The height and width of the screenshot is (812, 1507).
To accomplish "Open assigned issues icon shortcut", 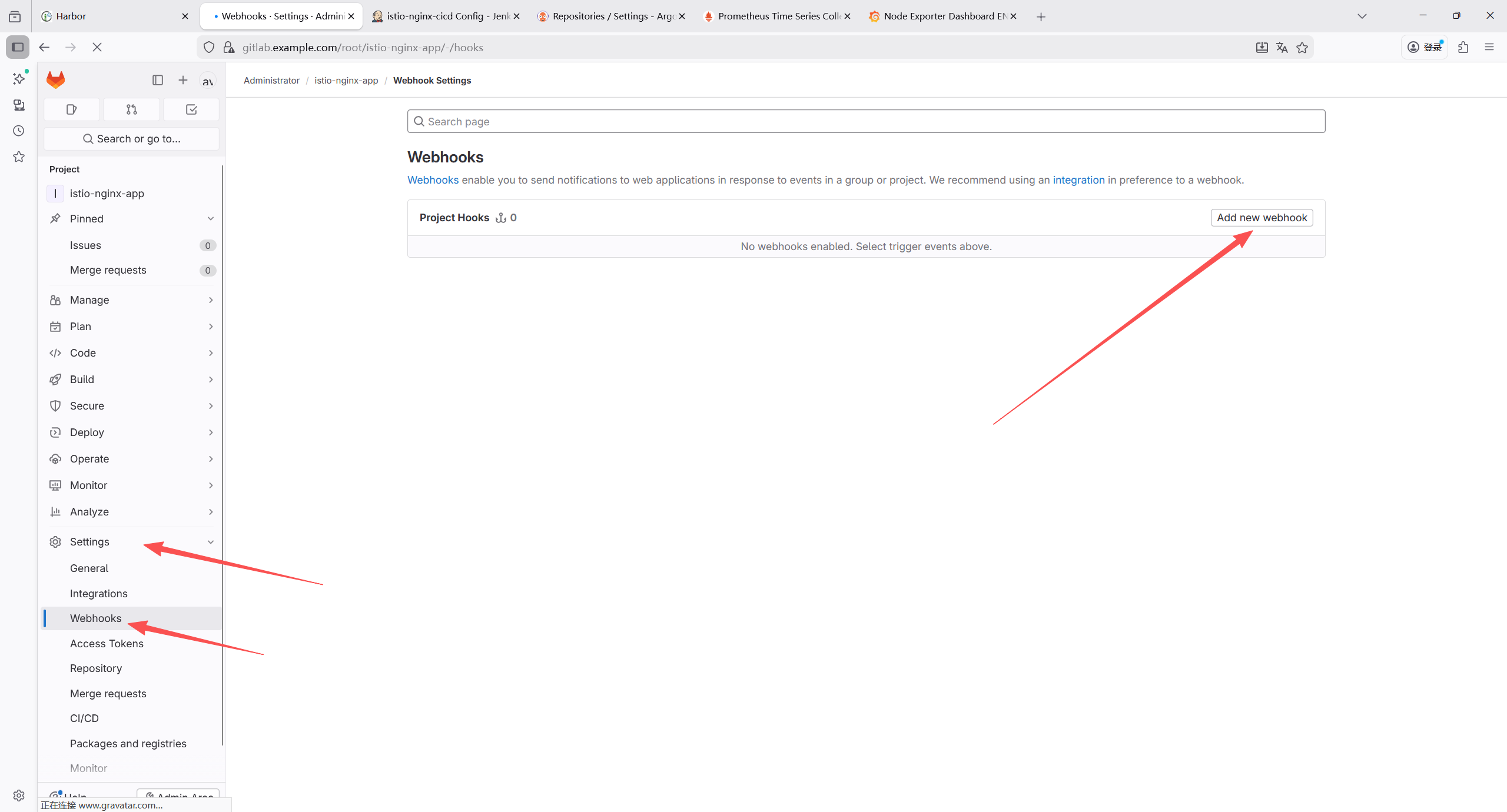I will pyautogui.click(x=72, y=109).
